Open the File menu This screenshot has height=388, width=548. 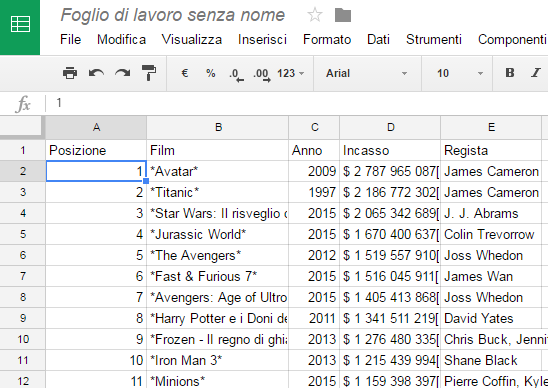(x=70, y=39)
